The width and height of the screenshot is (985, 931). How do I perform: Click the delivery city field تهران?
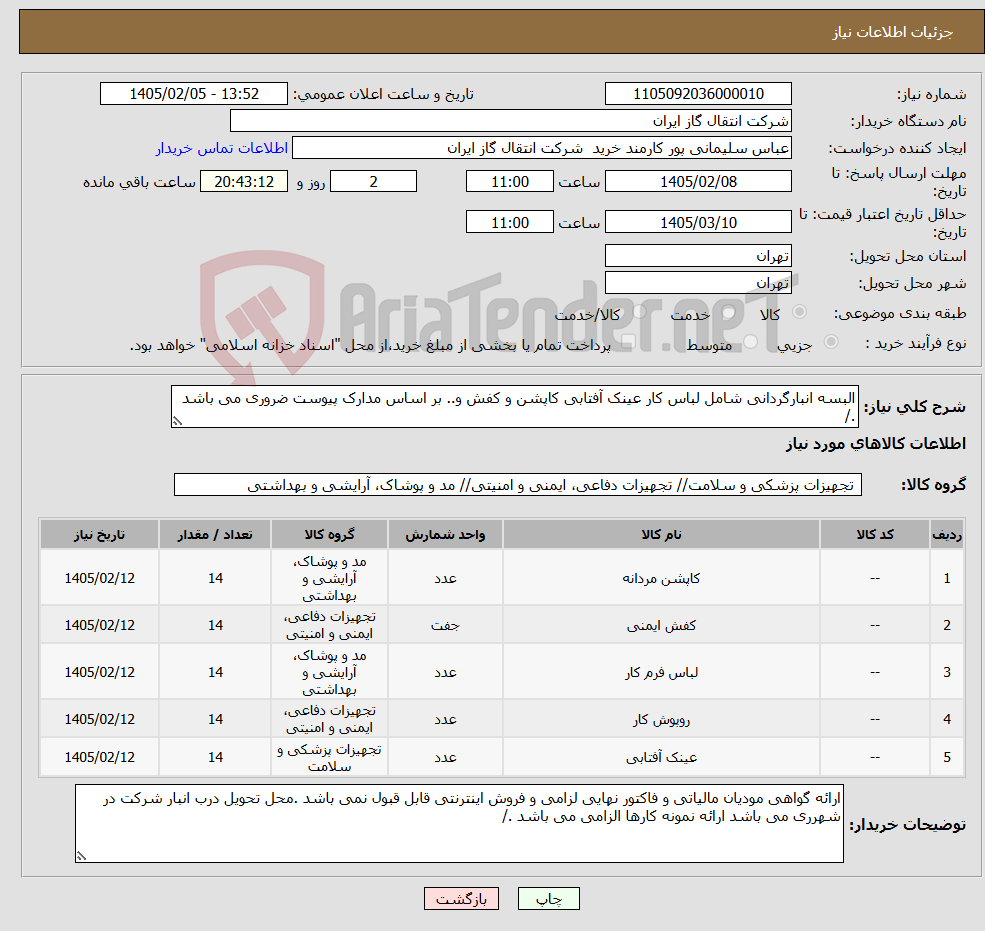pos(698,283)
